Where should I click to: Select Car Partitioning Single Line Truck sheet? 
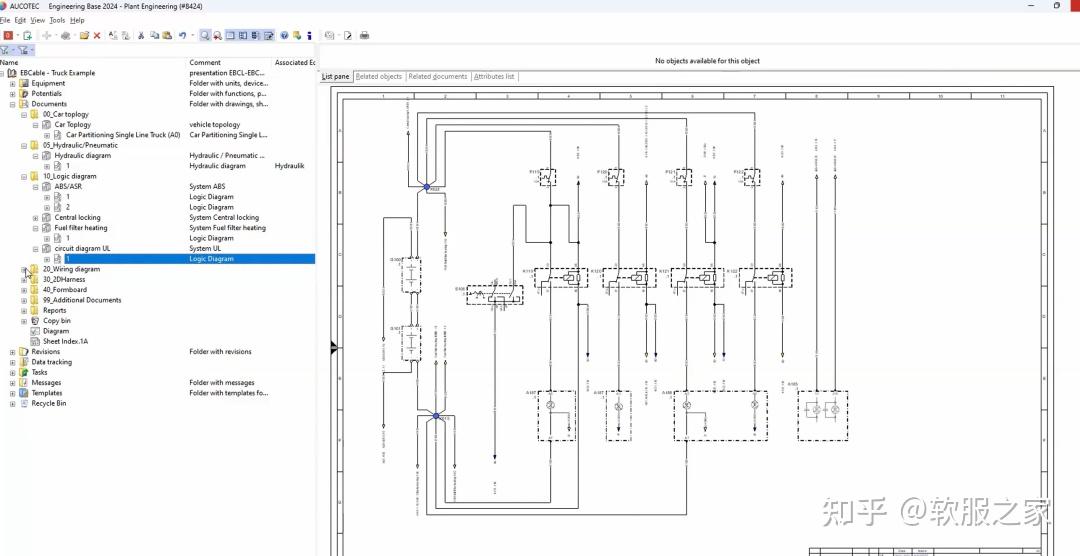point(122,135)
